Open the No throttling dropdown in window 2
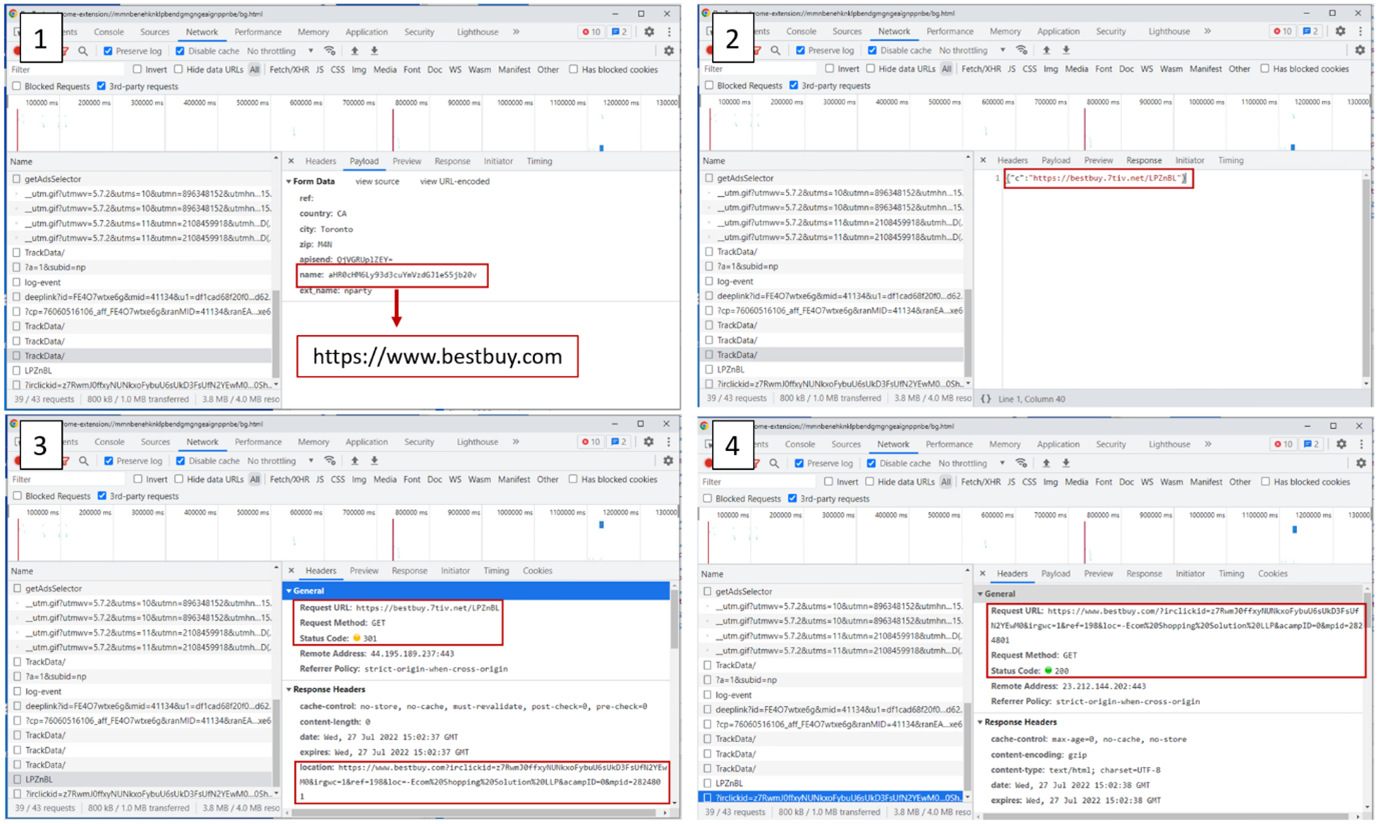The image size is (1378, 824). (972, 50)
